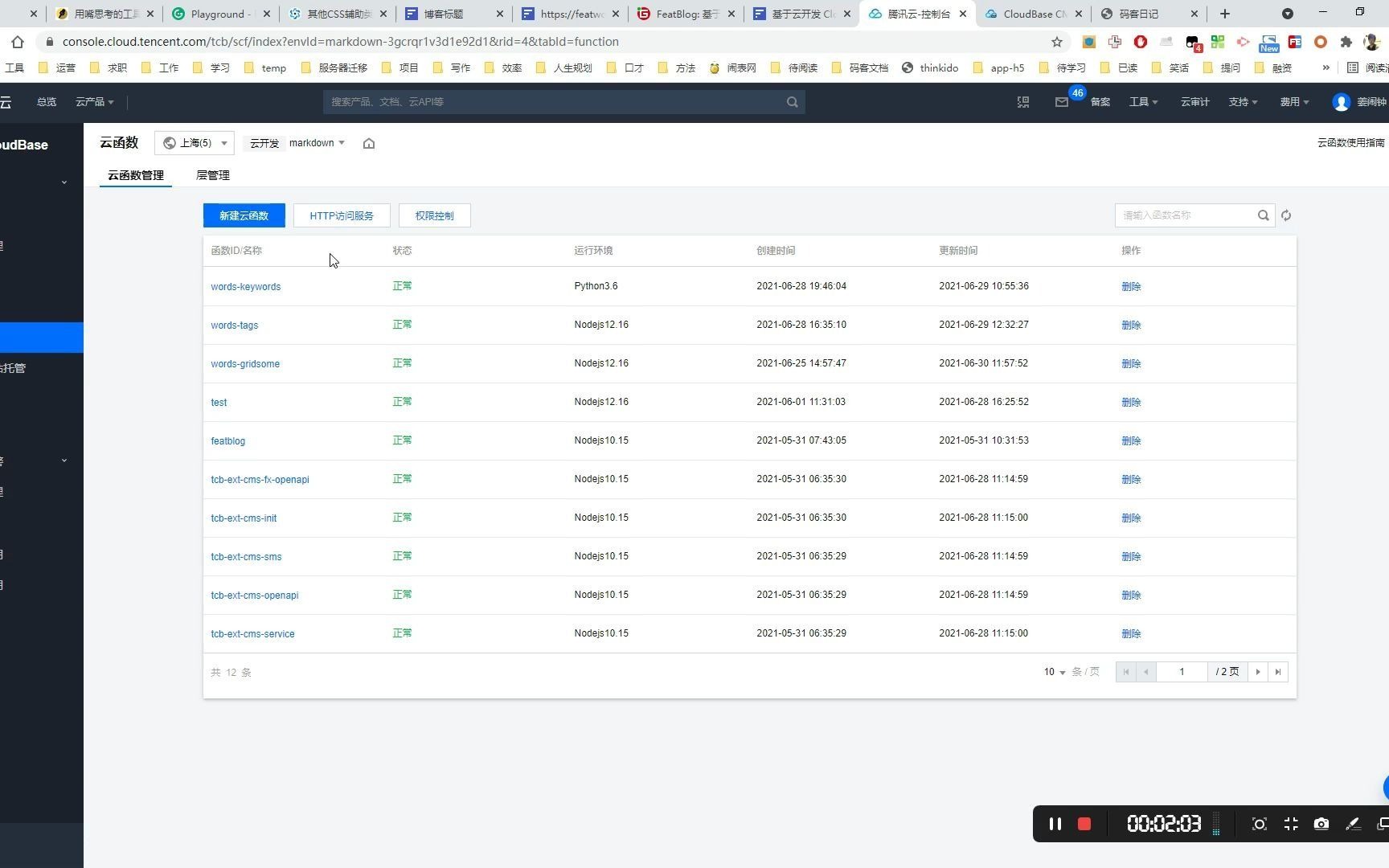Click the green QR code extension icon

tap(1218, 42)
